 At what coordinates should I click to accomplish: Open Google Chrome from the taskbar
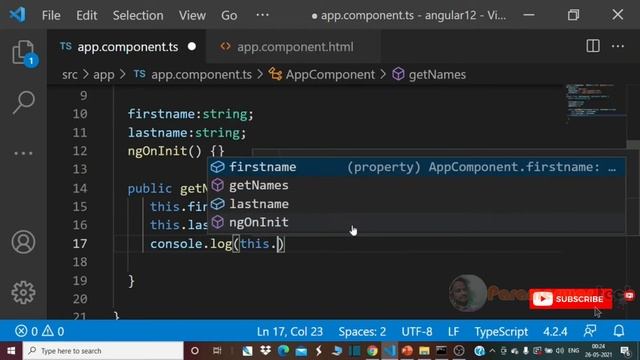(372, 351)
